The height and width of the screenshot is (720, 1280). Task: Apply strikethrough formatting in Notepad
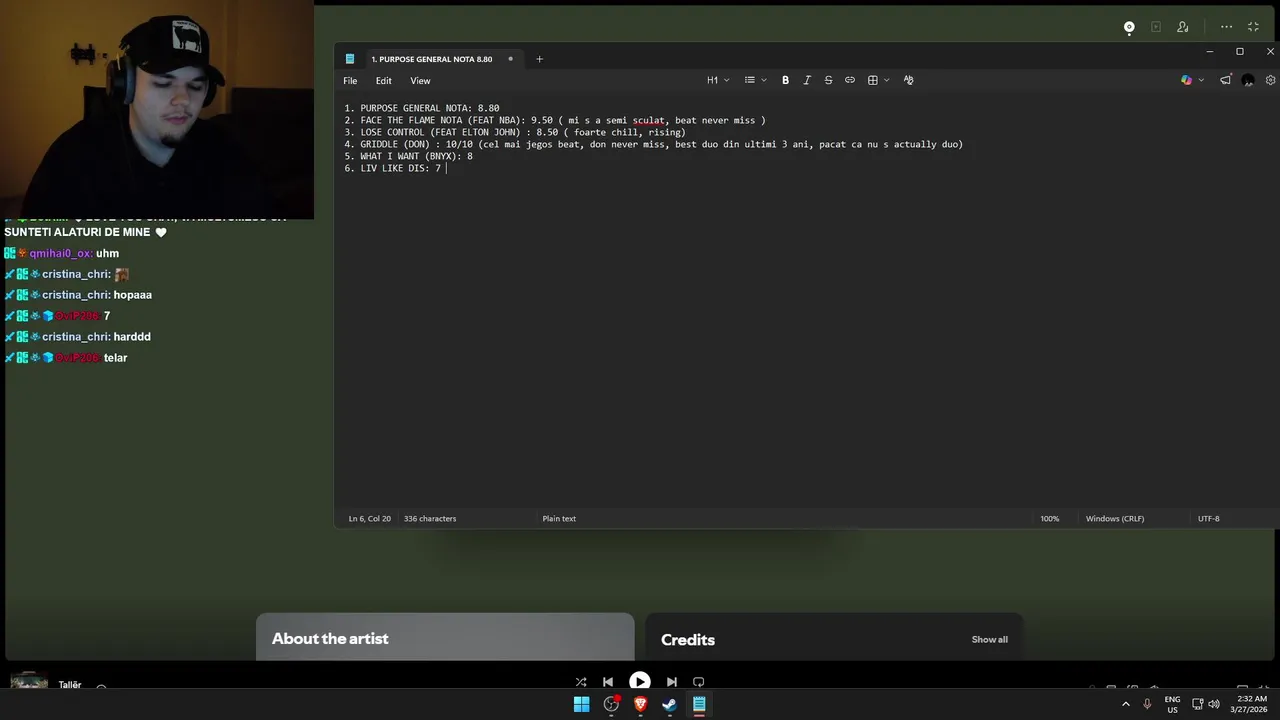(828, 80)
